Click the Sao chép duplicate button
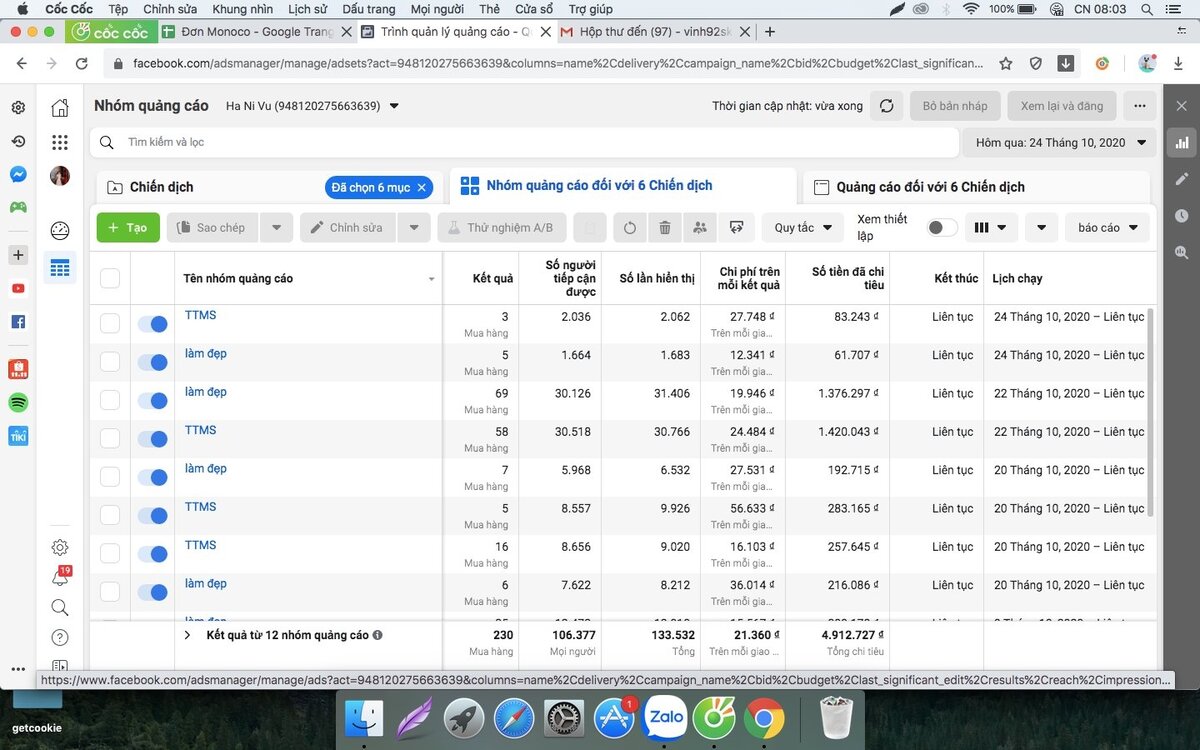The height and width of the screenshot is (750, 1200). point(213,228)
